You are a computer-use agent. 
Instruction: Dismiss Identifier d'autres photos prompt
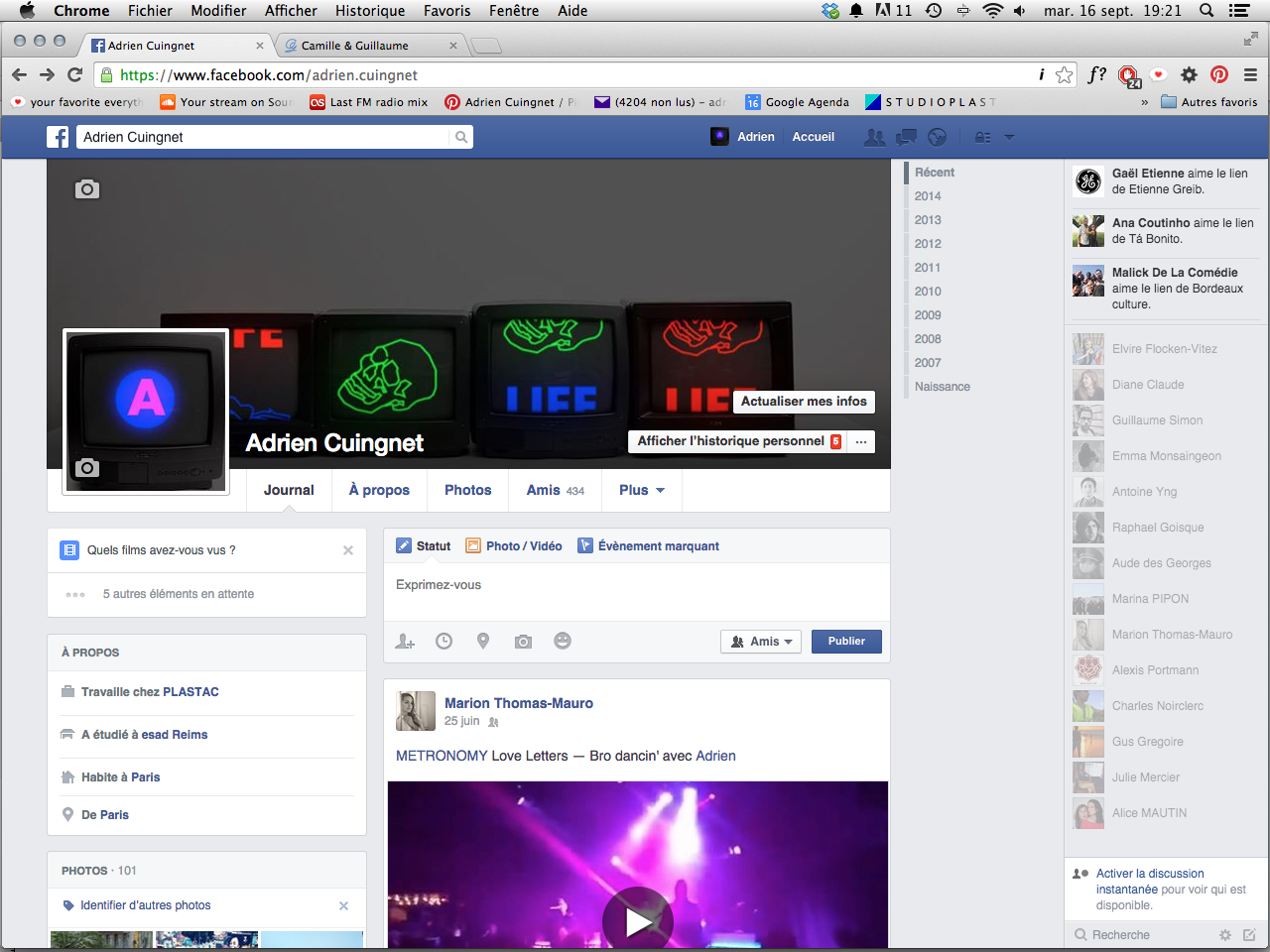(343, 905)
